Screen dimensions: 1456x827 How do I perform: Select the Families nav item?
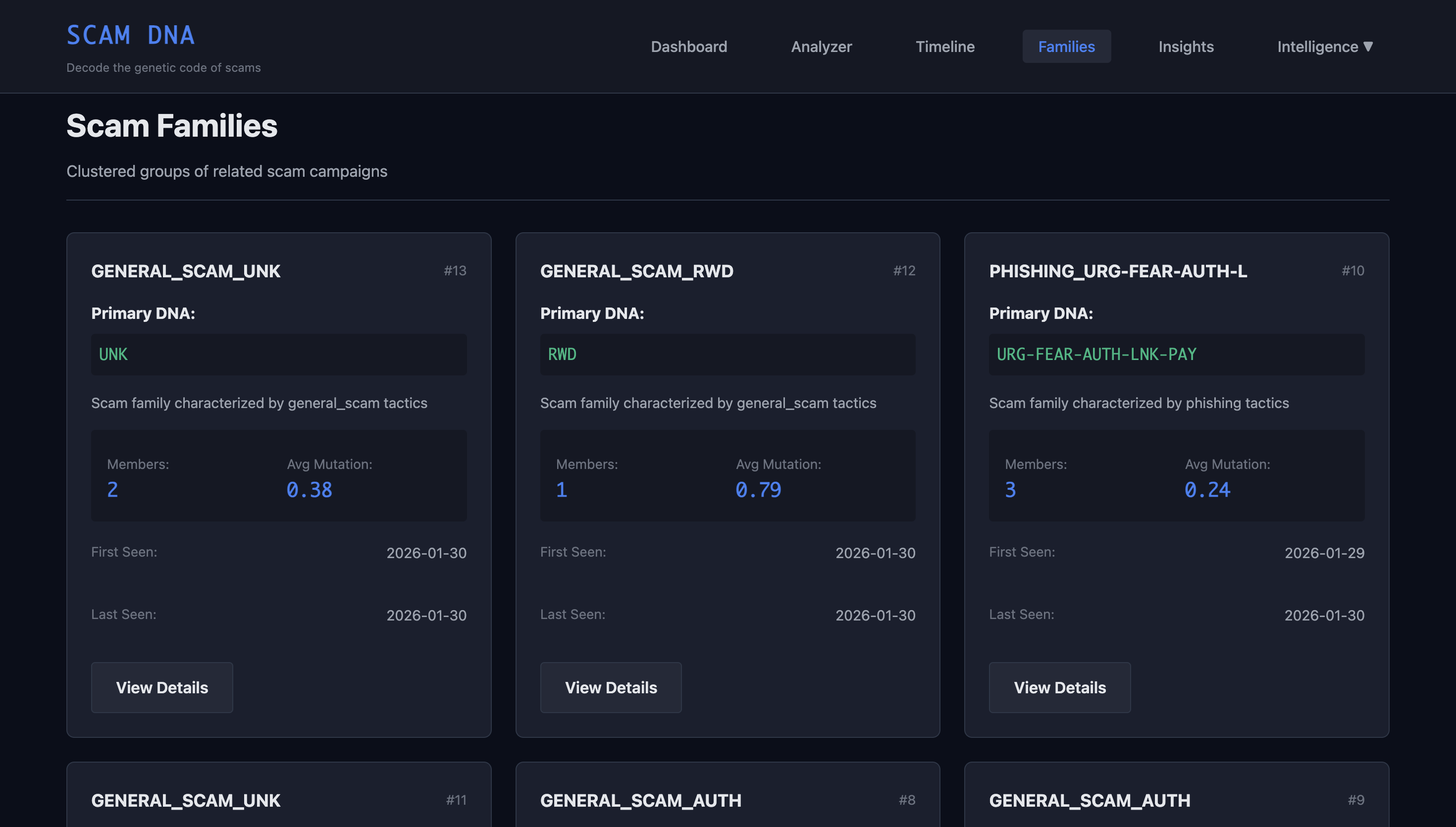pos(1066,47)
